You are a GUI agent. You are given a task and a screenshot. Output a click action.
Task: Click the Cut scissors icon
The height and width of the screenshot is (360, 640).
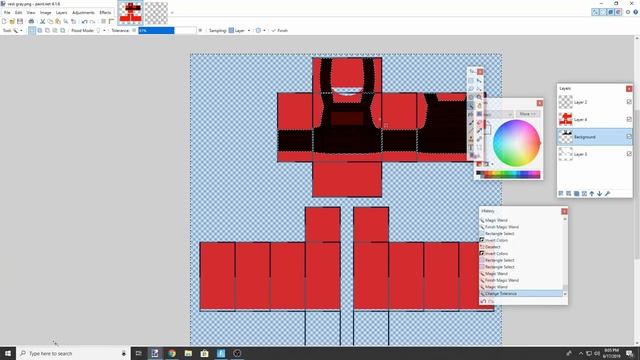tap(42, 21)
